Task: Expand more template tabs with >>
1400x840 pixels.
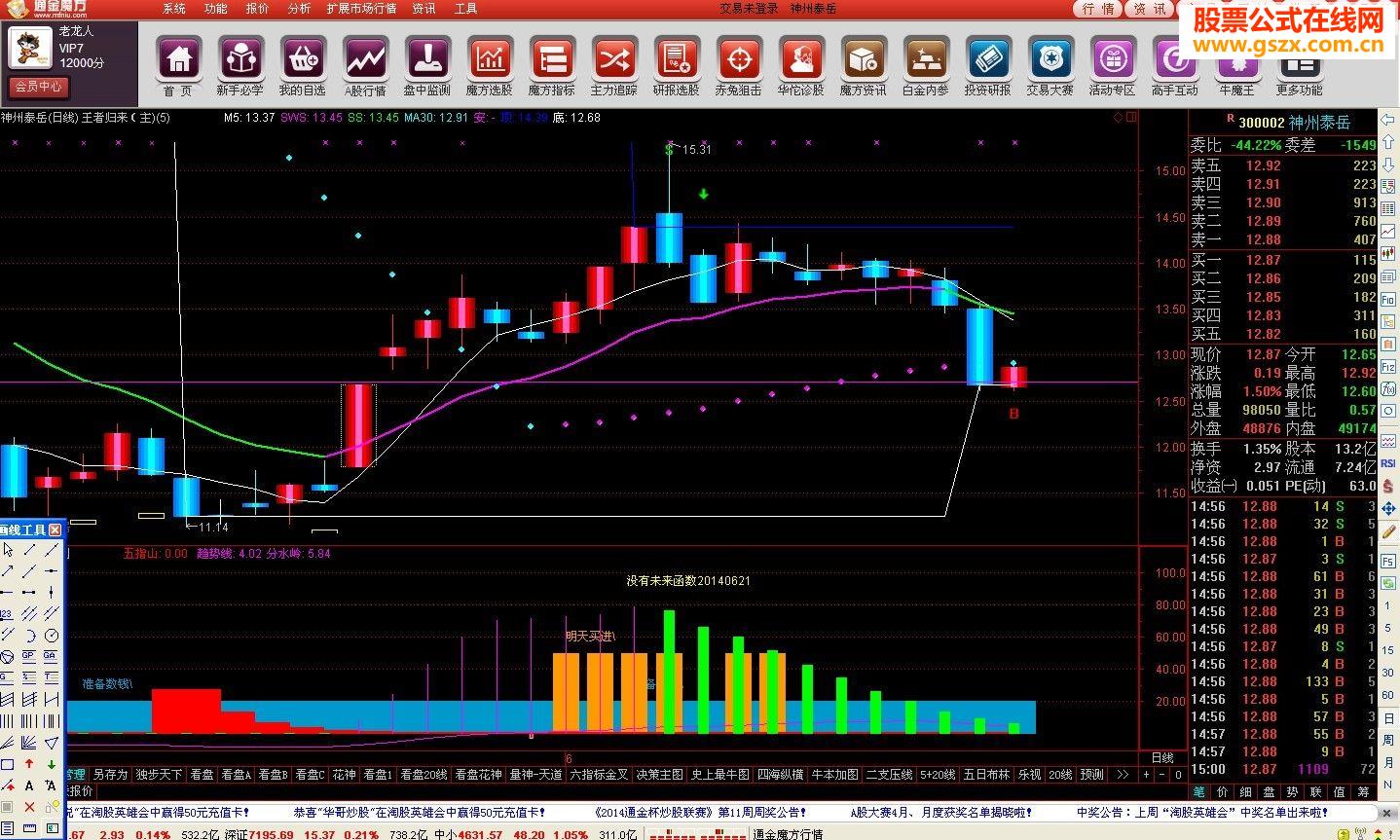Action: point(1123,775)
